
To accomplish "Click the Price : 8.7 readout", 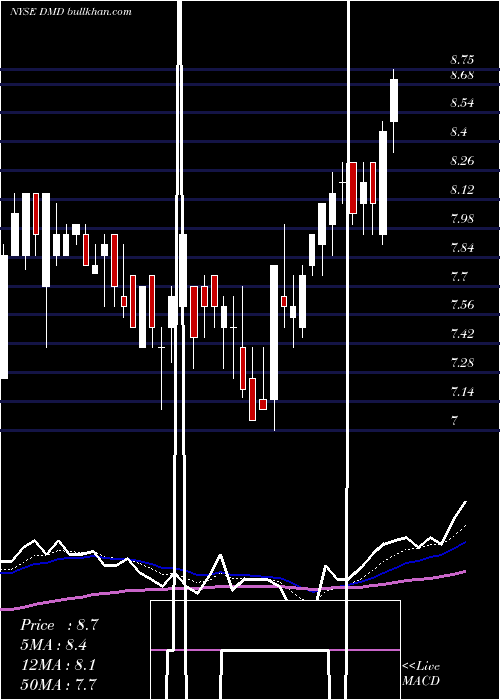I will (x=59, y=625).
